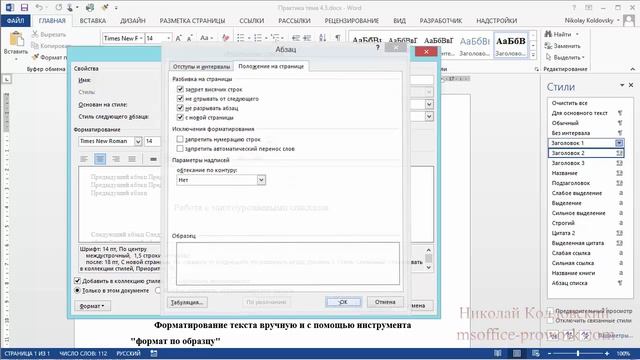The image size is (640, 360).
Task: Open the 'Стиль следующего абзаца' dropdown arrow
Action: [x=429, y=116]
